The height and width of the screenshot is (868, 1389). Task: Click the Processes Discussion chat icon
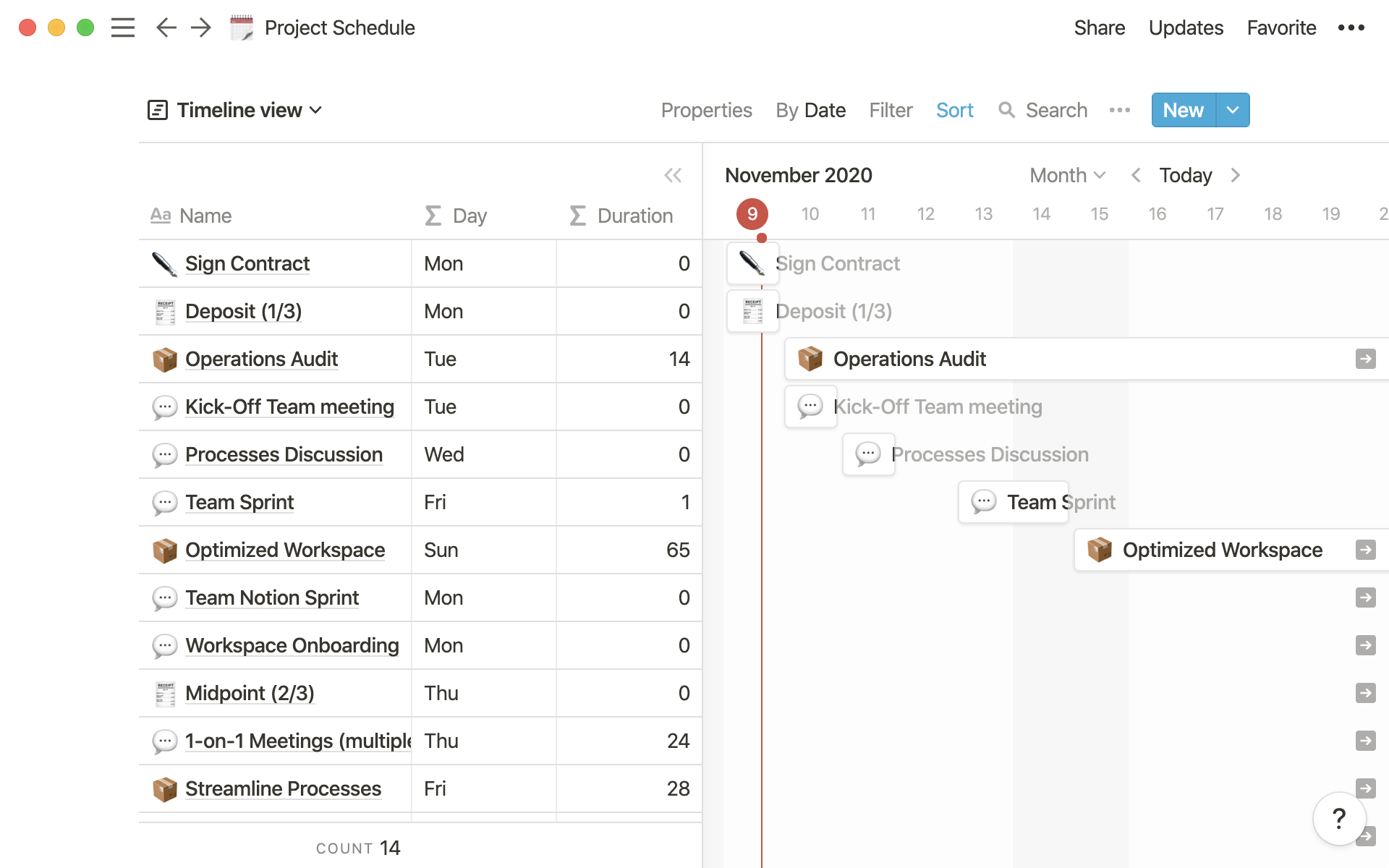click(x=164, y=454)
